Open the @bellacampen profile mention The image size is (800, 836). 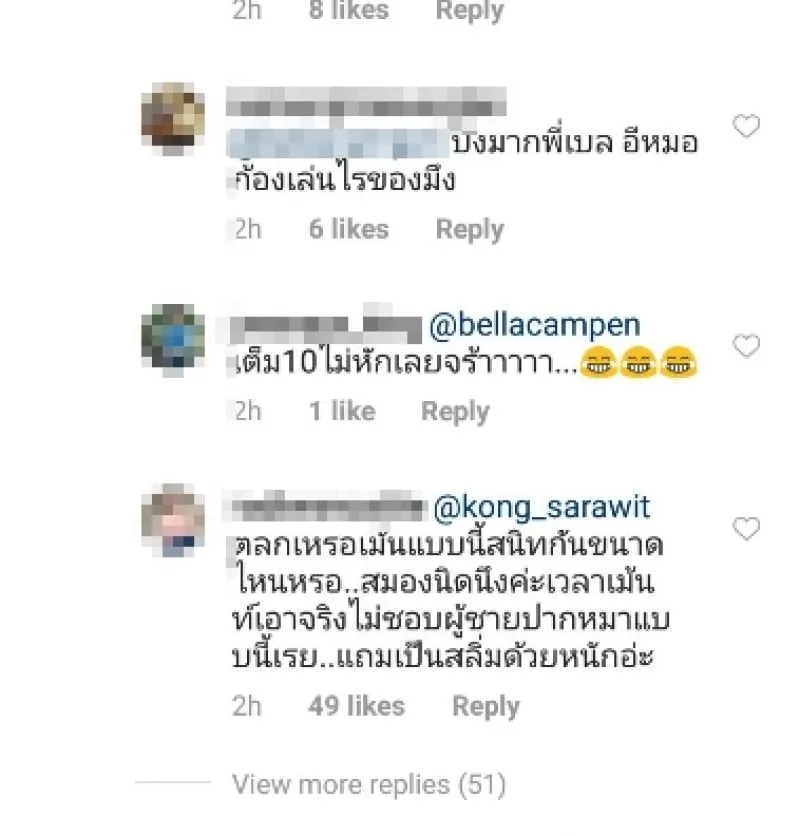[534, 325]
